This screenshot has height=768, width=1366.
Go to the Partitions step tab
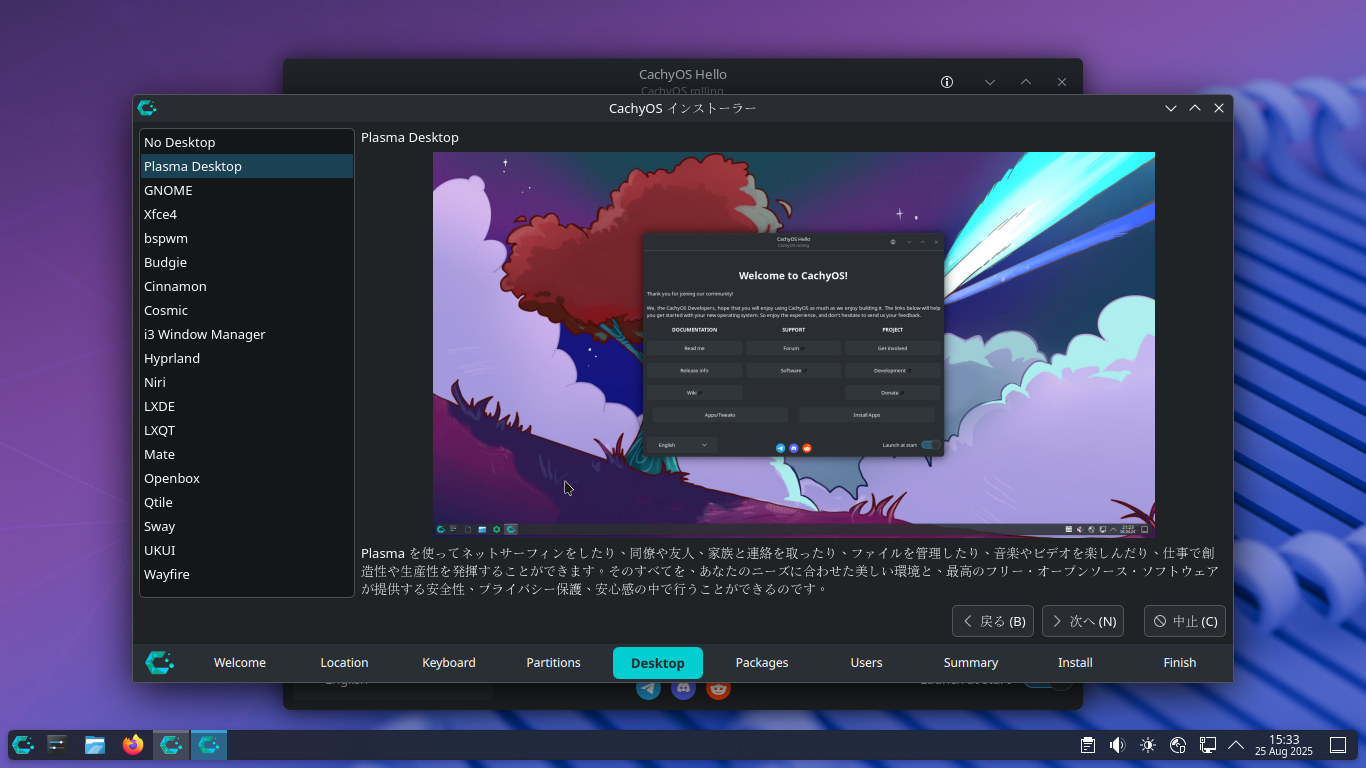click(x=553, y=663)
